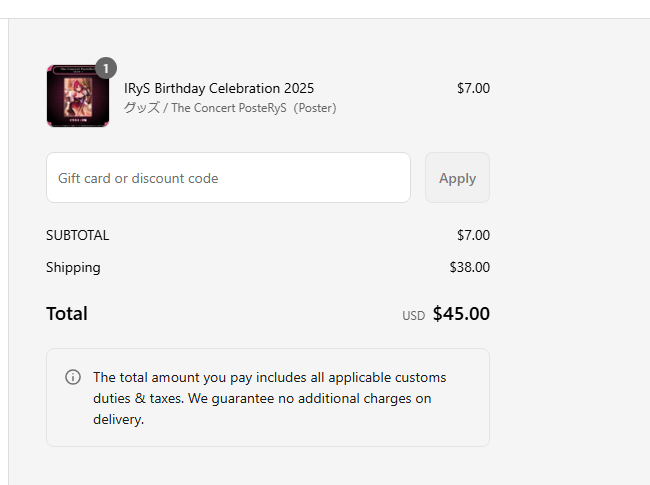Image resolution: width=650 pixels, height=485 pixels.
Task: Click the $38.00 shipping cost
Action: (469, 267)
